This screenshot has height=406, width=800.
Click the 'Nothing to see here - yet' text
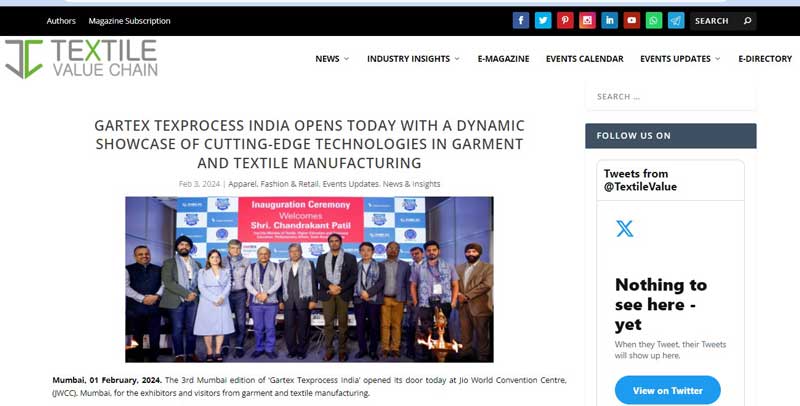point(661,304)
